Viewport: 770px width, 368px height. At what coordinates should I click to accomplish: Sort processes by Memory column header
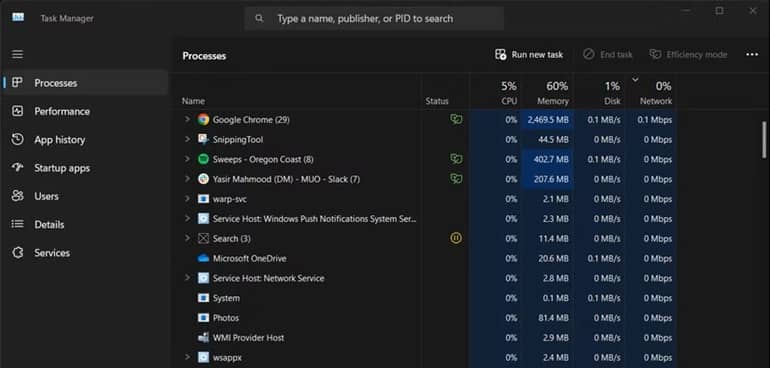[x=548, y=93]
